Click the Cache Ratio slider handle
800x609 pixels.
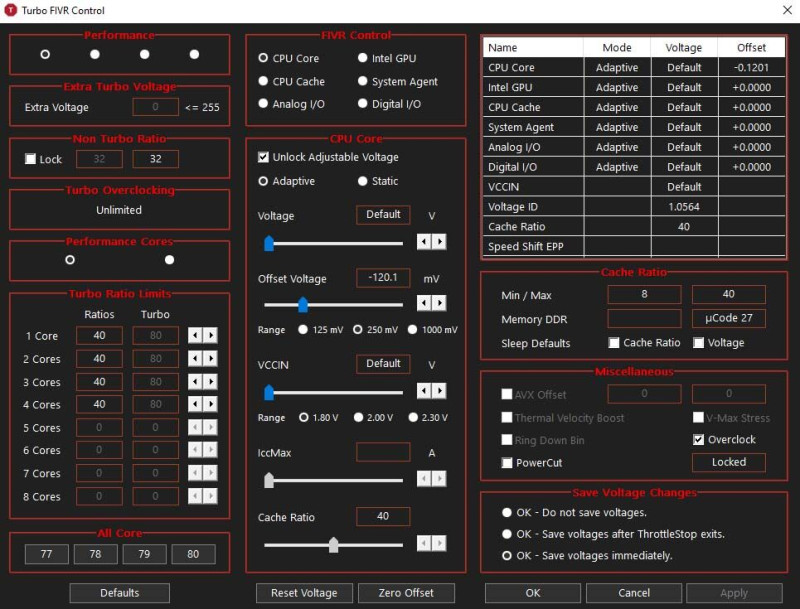coord(333,545)
